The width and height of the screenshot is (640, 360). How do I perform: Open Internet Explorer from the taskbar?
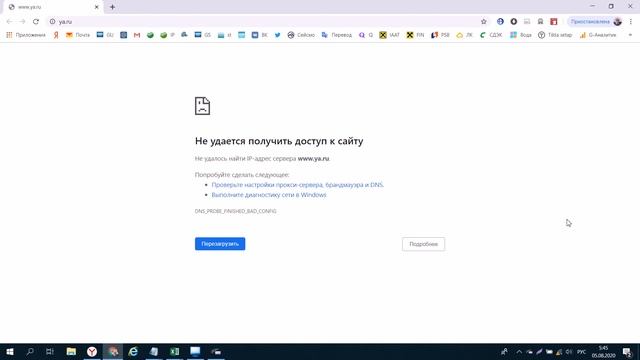(x=133, y=351)
